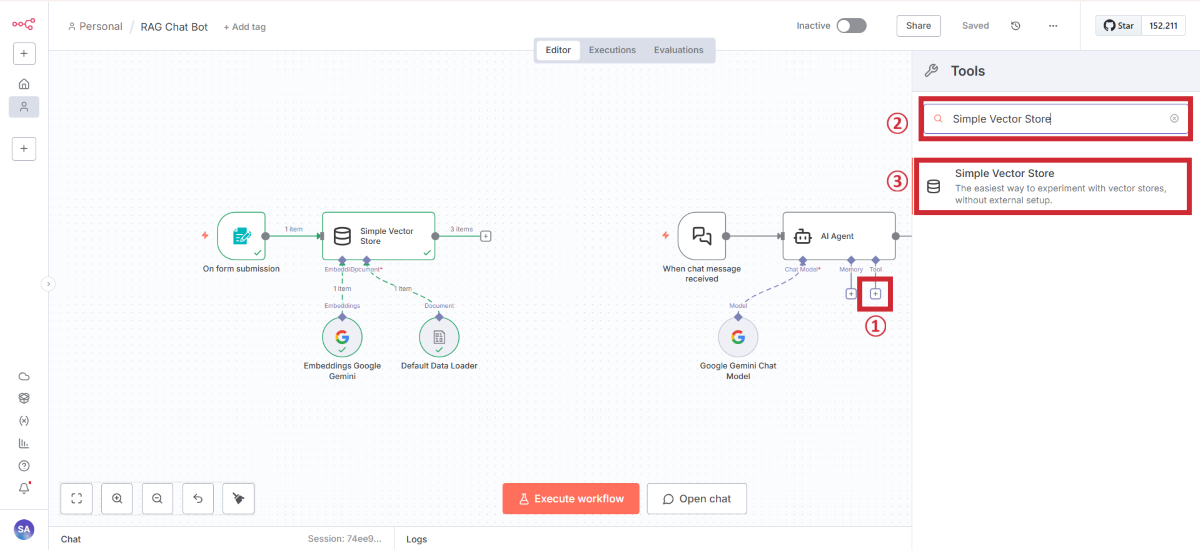Expand the collapsed left sidebar chevron
This screenshot has width=1200, height=550.
coord(47,284)
